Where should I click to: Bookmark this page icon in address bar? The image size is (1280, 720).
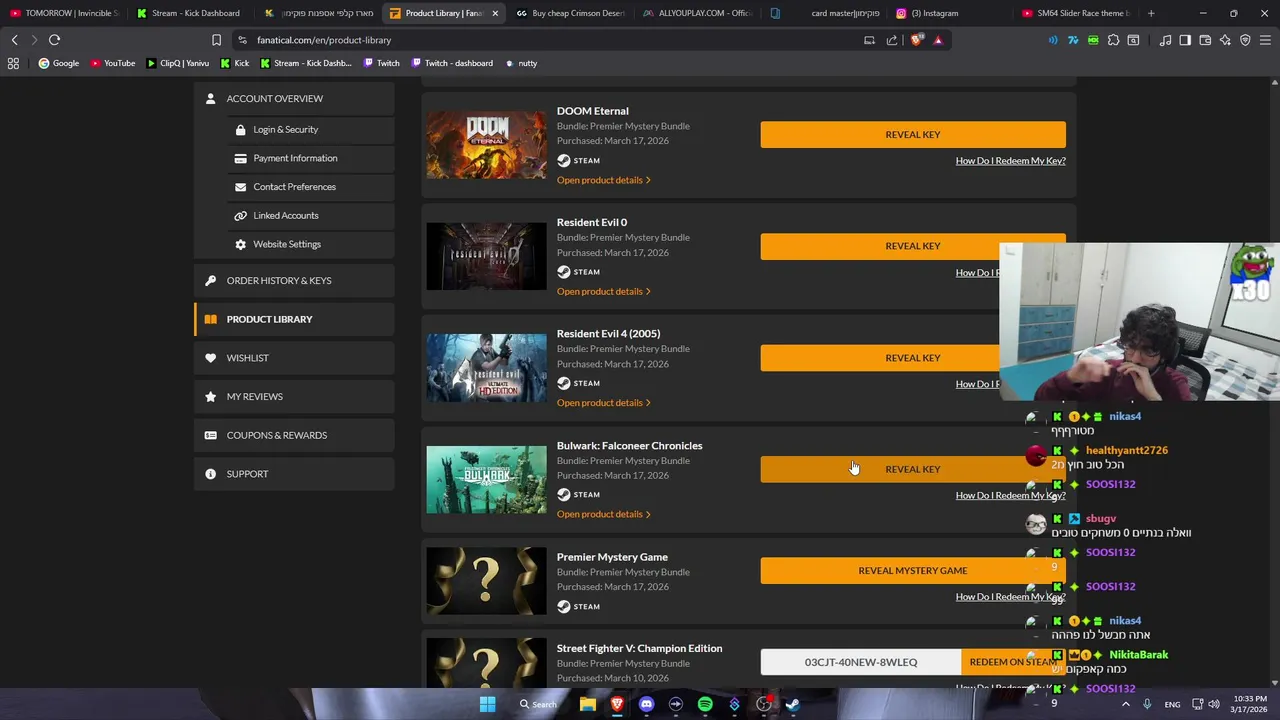click(x=216, y=40)
